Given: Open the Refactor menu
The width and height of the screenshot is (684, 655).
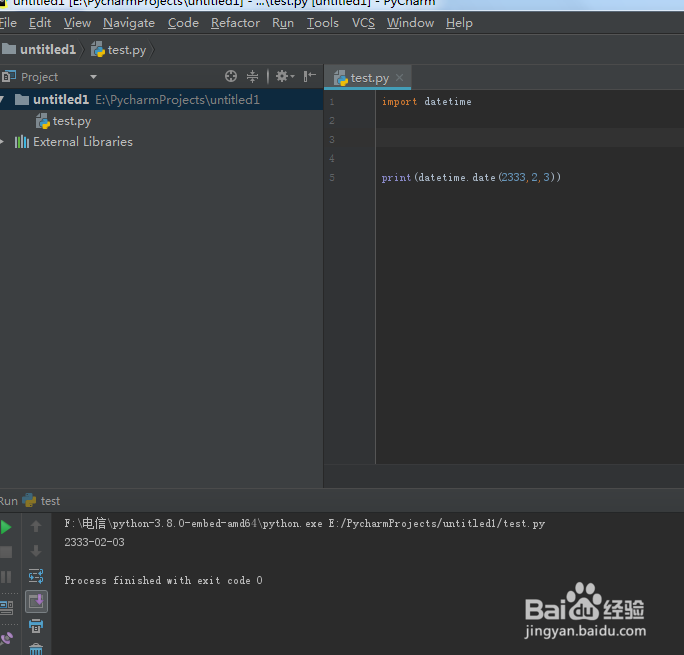Looking at the screenshot, I should tap(235, 23).
